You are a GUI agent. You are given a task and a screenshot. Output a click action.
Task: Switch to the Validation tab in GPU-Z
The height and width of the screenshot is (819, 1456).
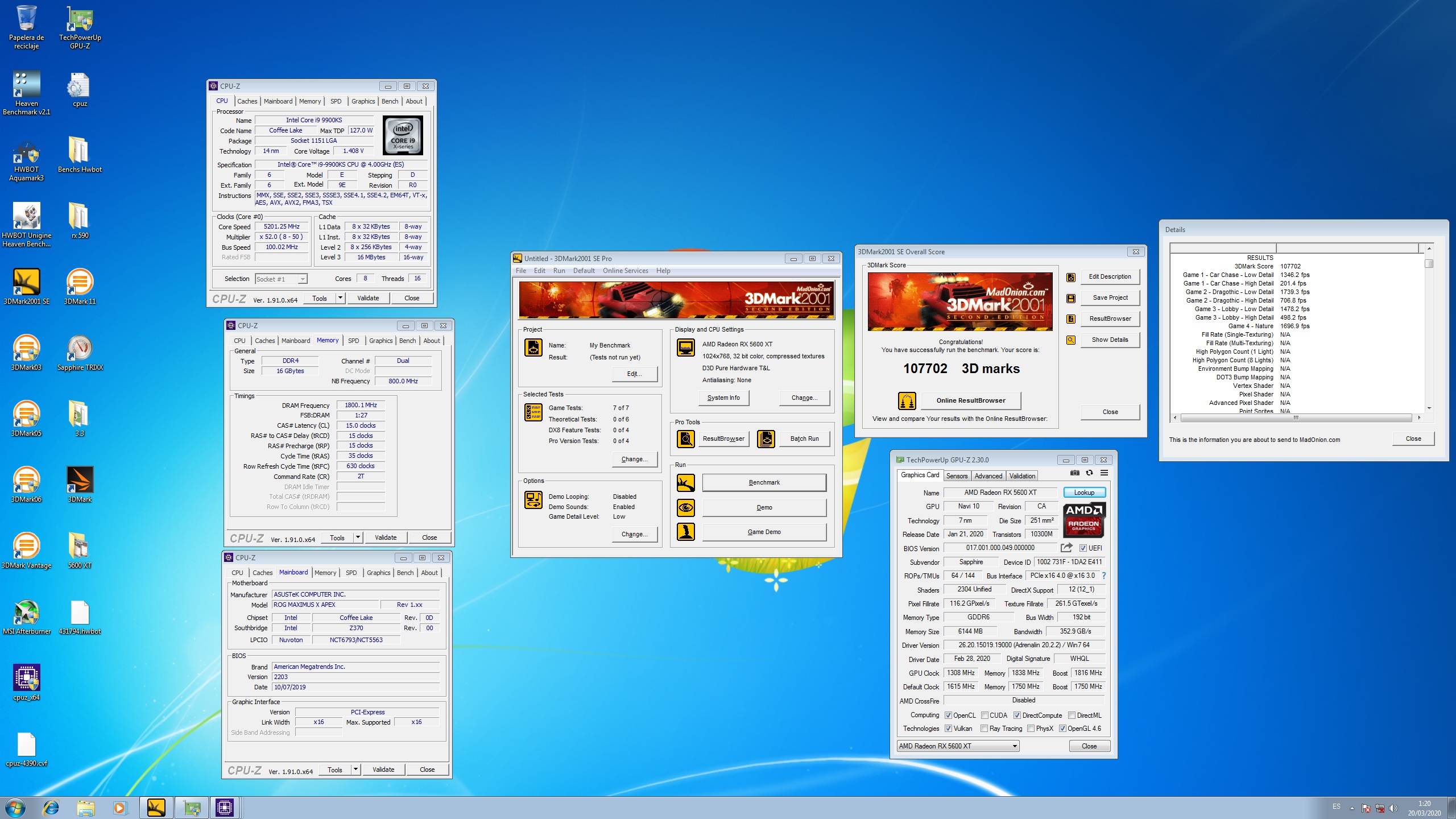point(1022,476)
